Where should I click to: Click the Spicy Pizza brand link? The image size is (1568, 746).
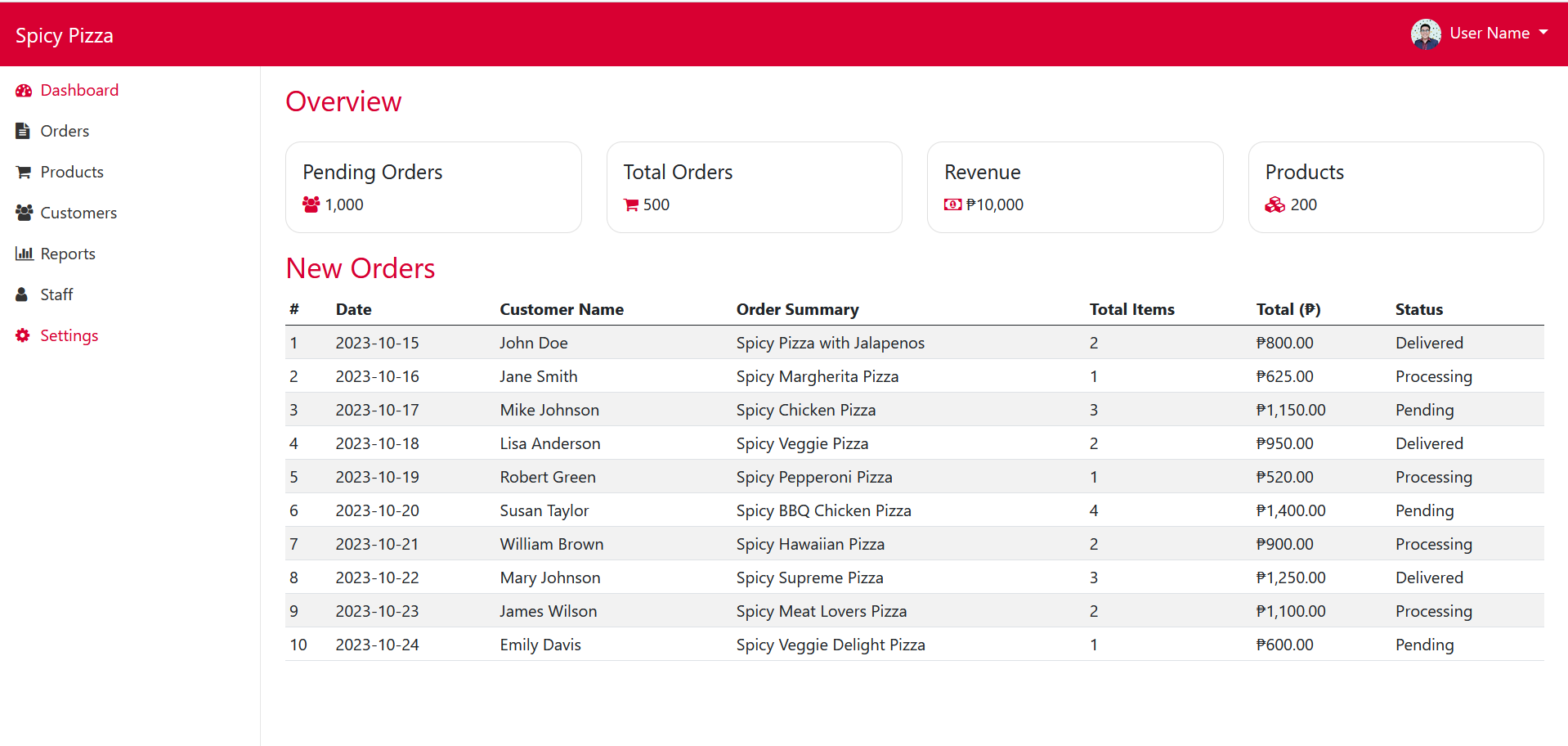(65, 35)
